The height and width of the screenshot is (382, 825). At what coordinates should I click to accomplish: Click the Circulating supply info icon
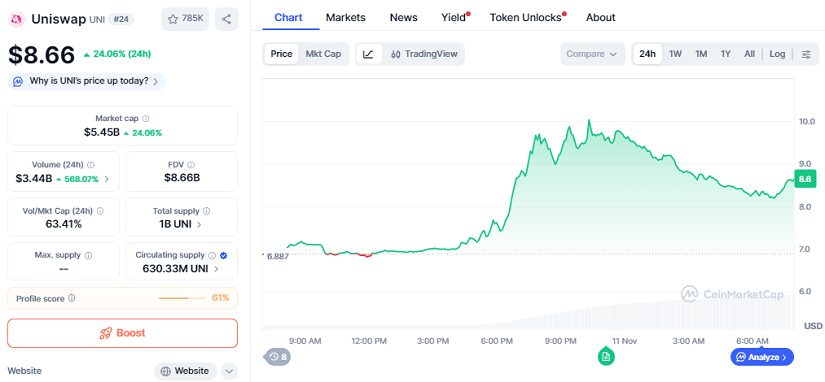[212, 255]
